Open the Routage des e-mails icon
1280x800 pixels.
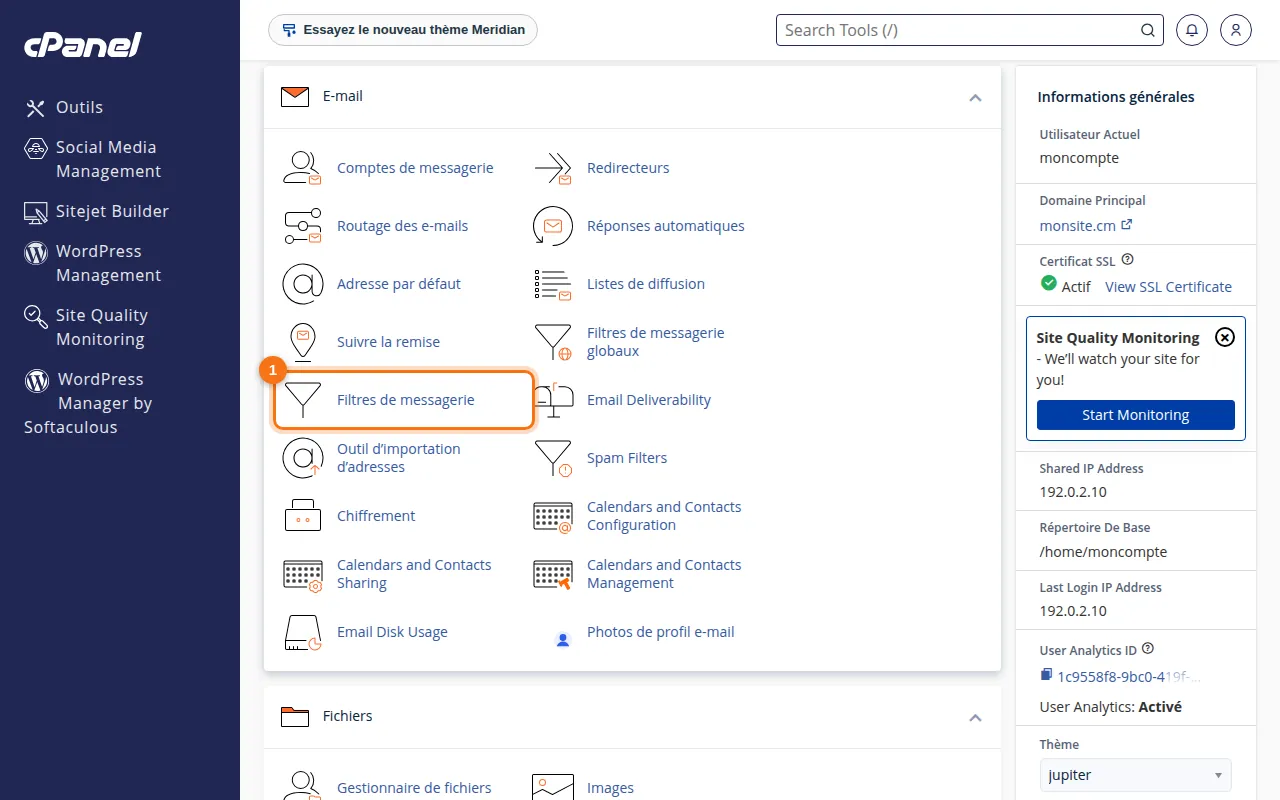click(x=302, y=226)
